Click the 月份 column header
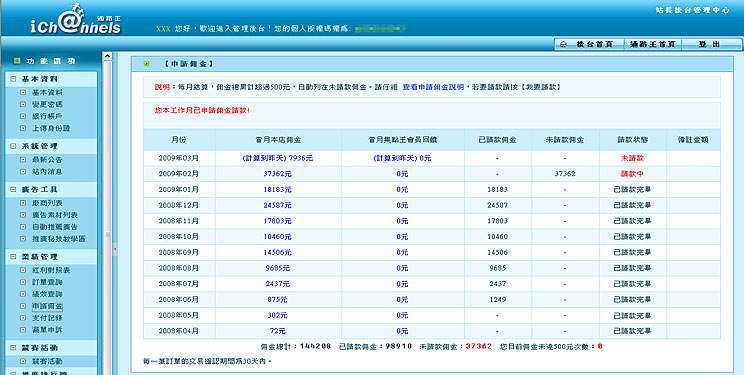Screen dimensions: 744x375 [179, 140]
